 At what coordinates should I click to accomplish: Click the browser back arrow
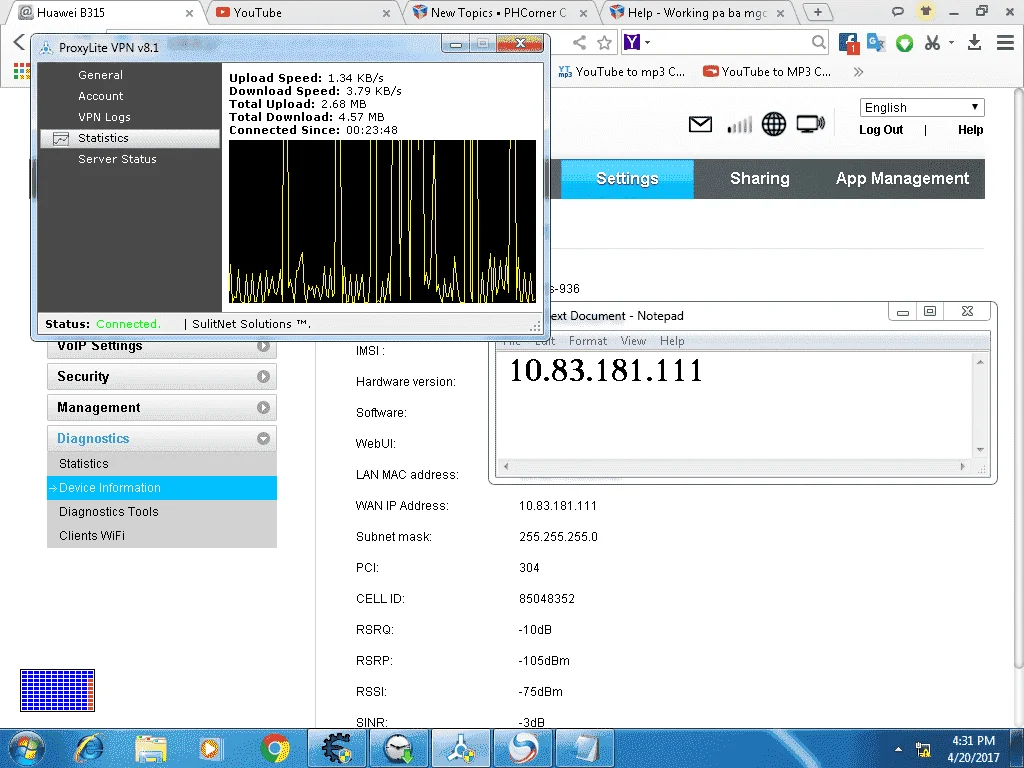[x=19, y=42]
